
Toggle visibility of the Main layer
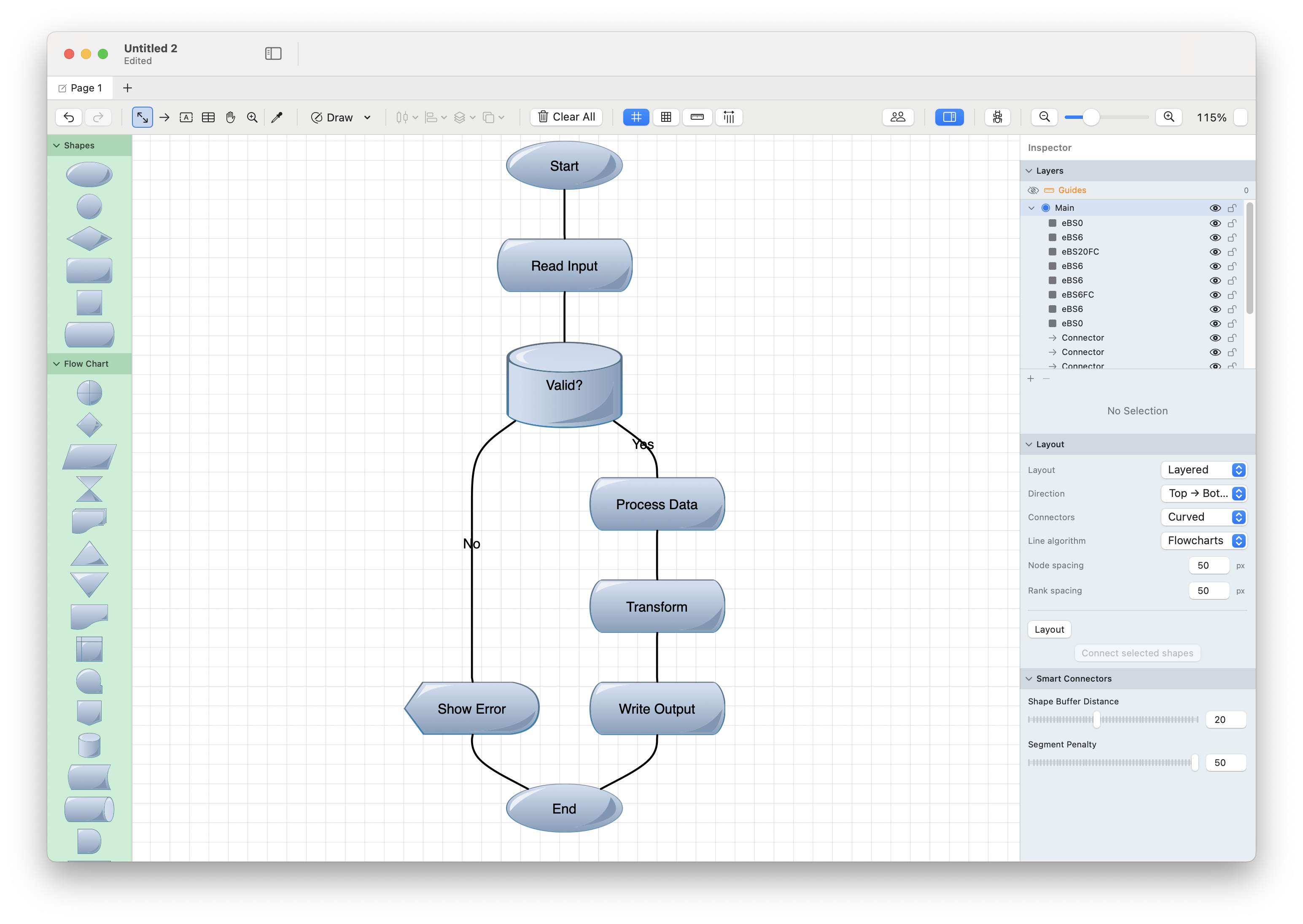click(x=1215, y=208)
